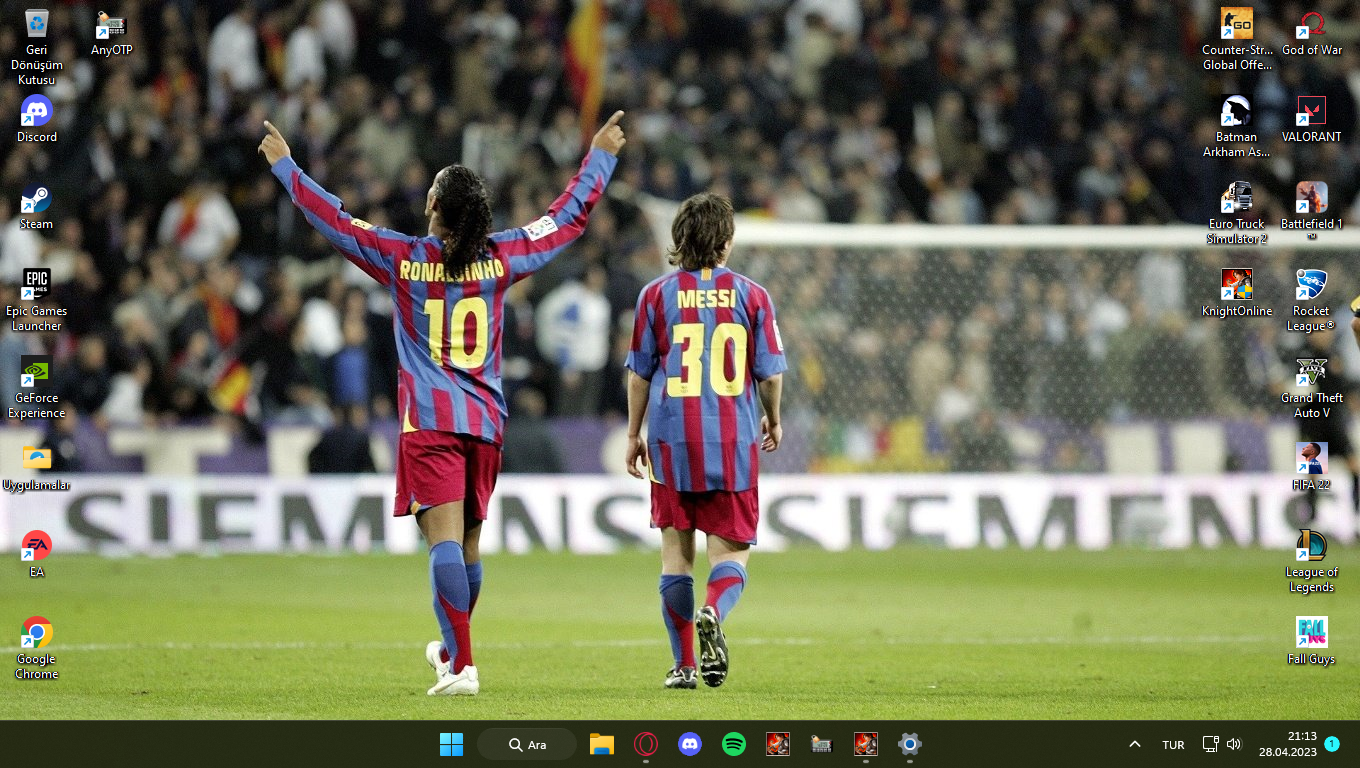Open the clock showing 21:13 28.04.2023
1360x768 pixels.
pyautogui.click(x=1287, y=744)
